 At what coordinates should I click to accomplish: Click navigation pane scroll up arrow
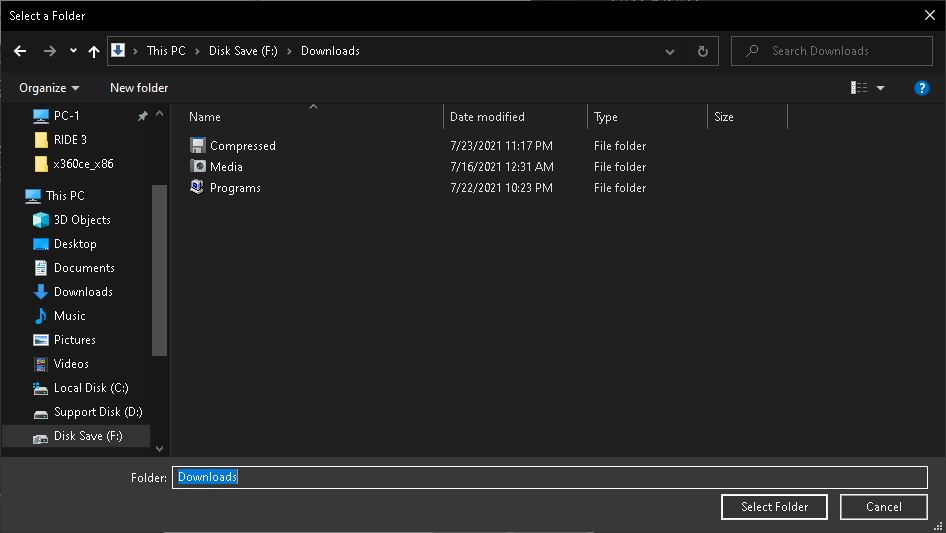(159, 113)
